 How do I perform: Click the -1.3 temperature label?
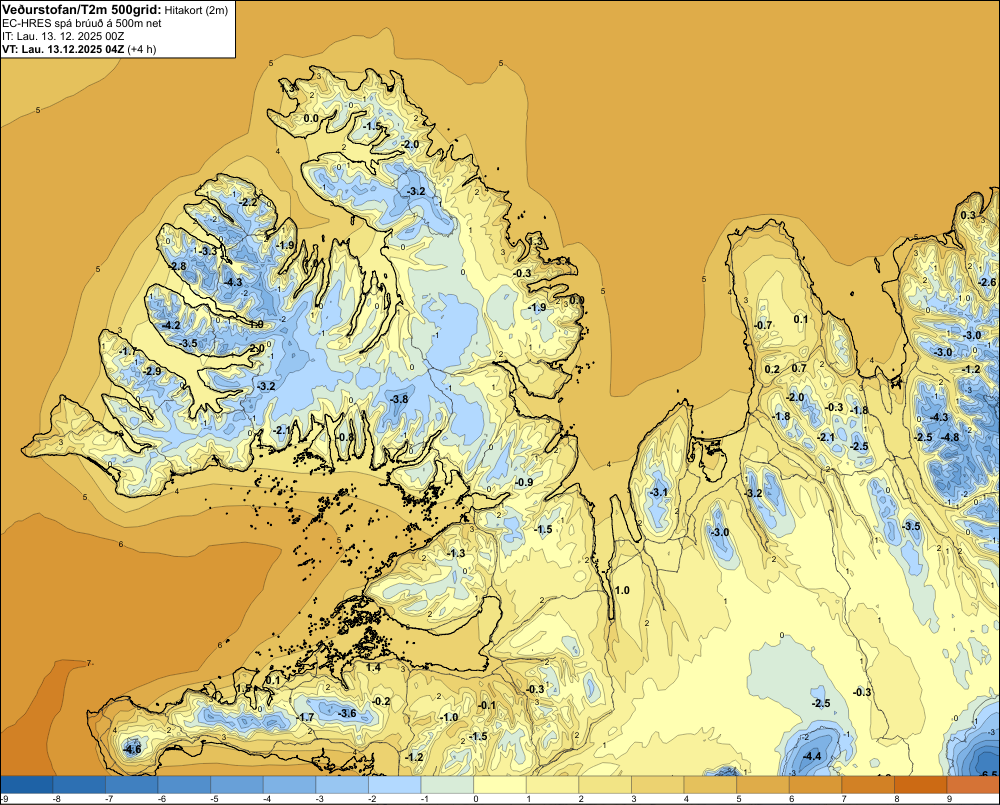[457, 553]
